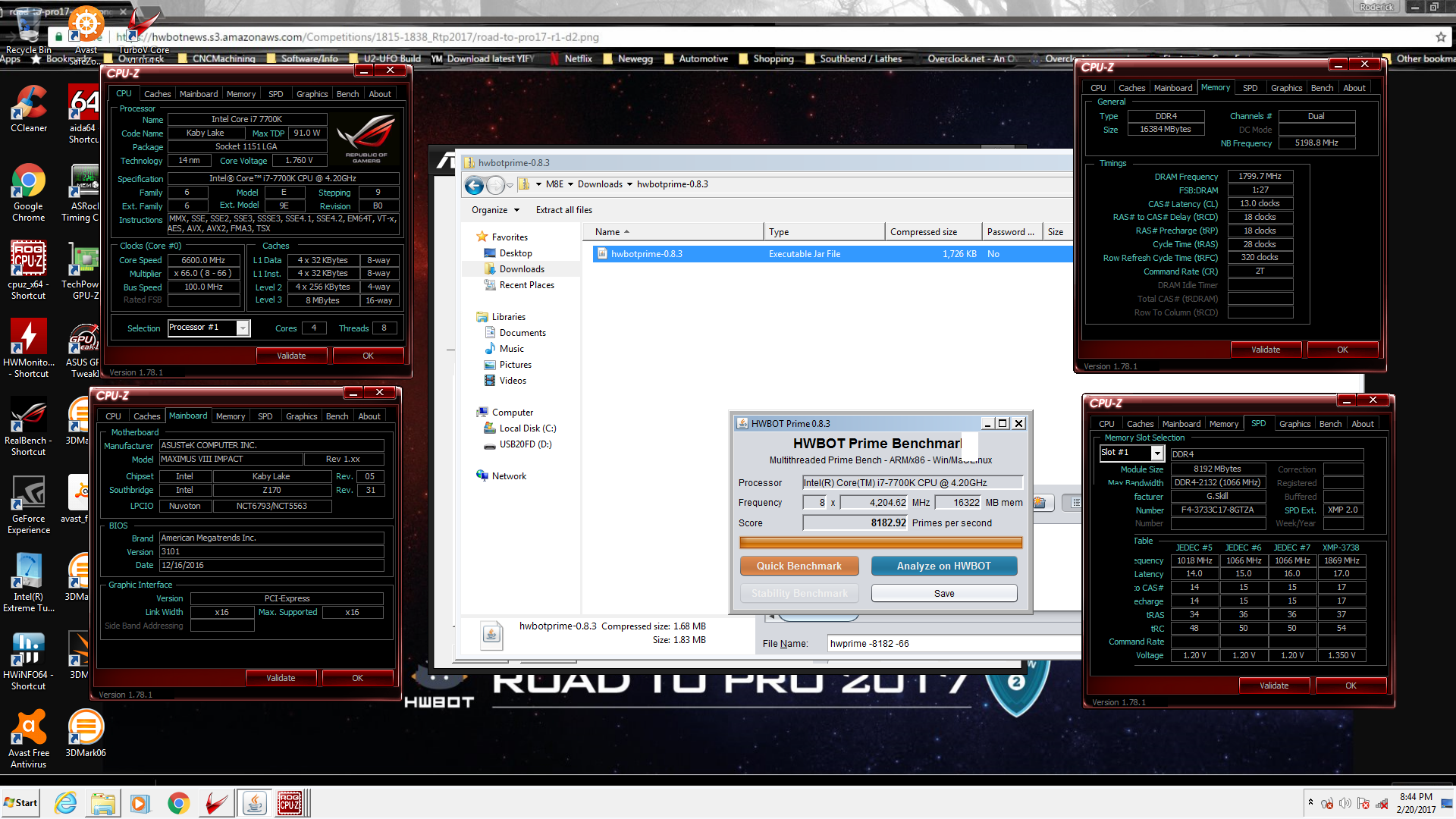
Task: Show hidden system tray icons
Action: click(x=1310, y=802)
